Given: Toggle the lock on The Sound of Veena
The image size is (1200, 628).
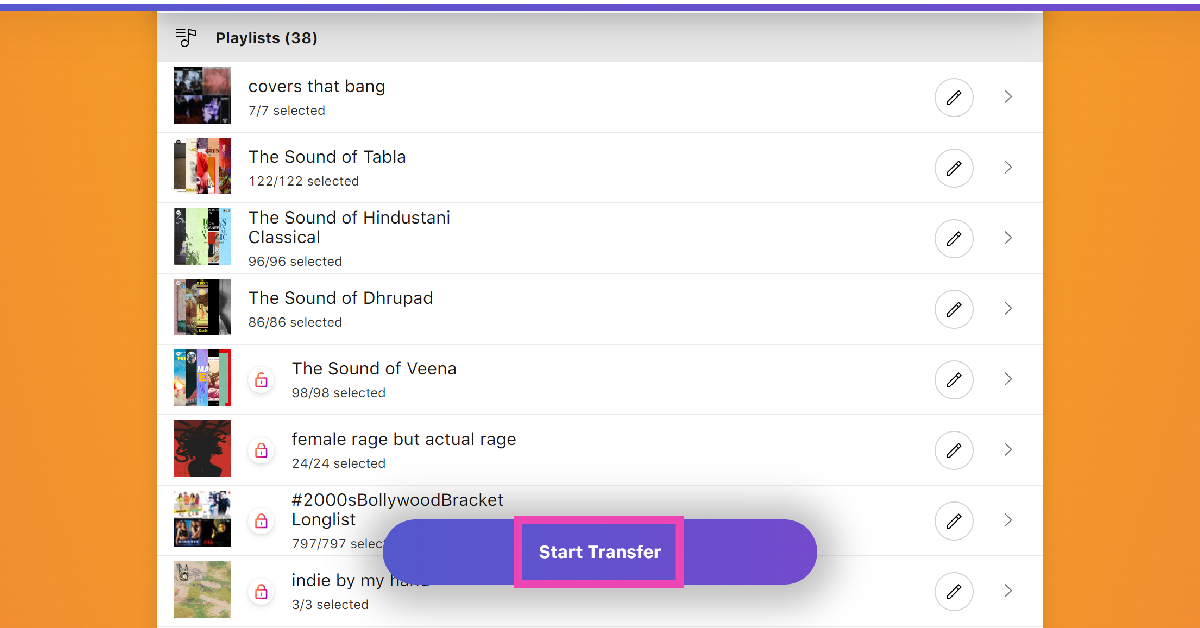Looking at the screenshot, I should 261,380.
